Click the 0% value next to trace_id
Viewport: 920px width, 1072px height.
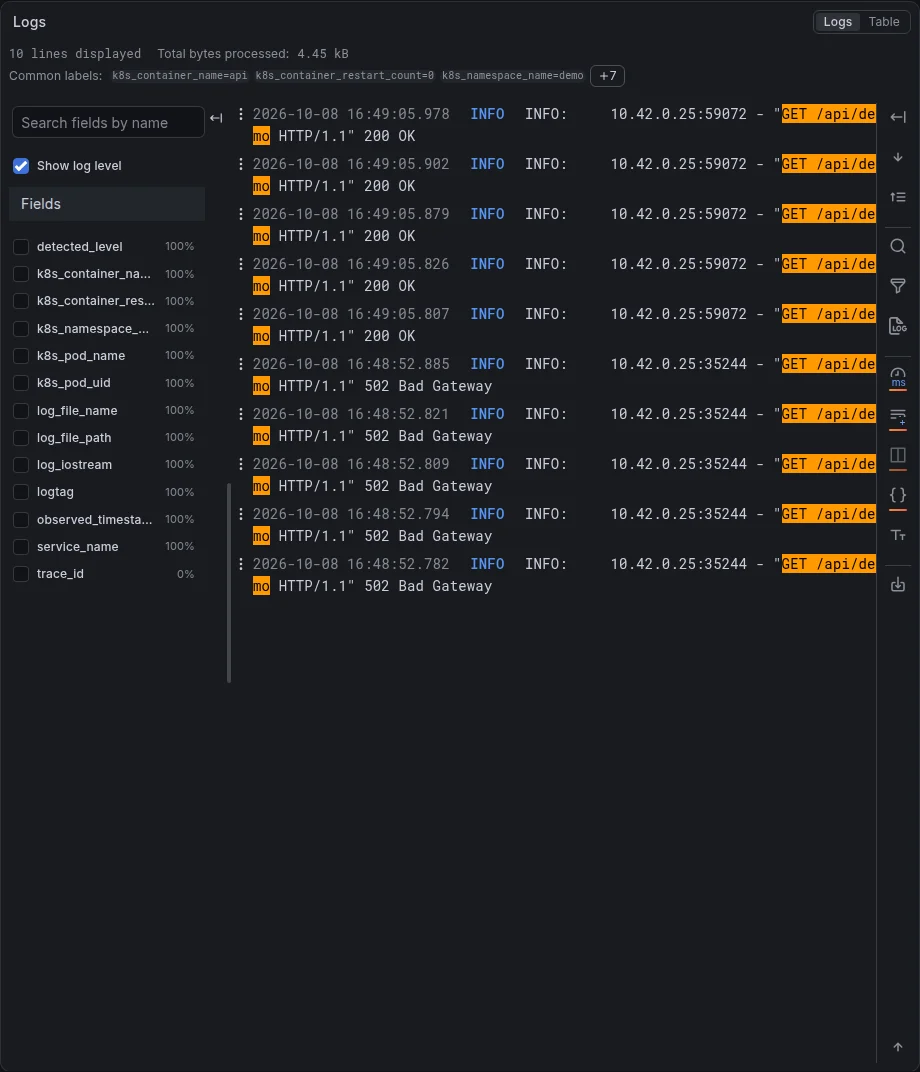click(x=185, y=574)
